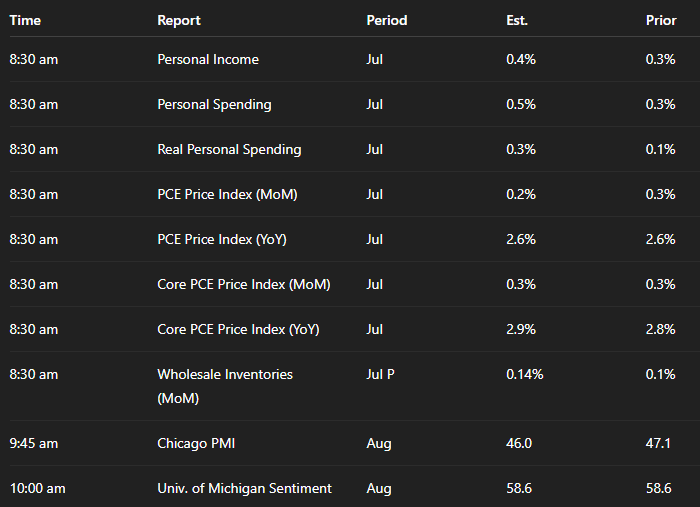Click the Jul P period cell
Image resolution: width=700 pixels, height=507 pixels.
(380, 374)
